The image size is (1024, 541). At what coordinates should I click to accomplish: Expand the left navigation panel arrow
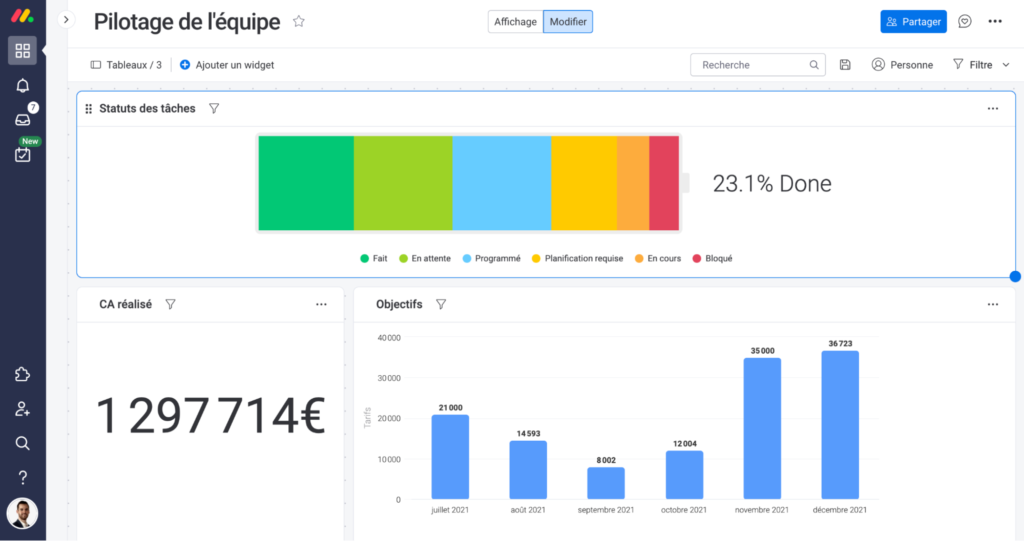[66, 20]
